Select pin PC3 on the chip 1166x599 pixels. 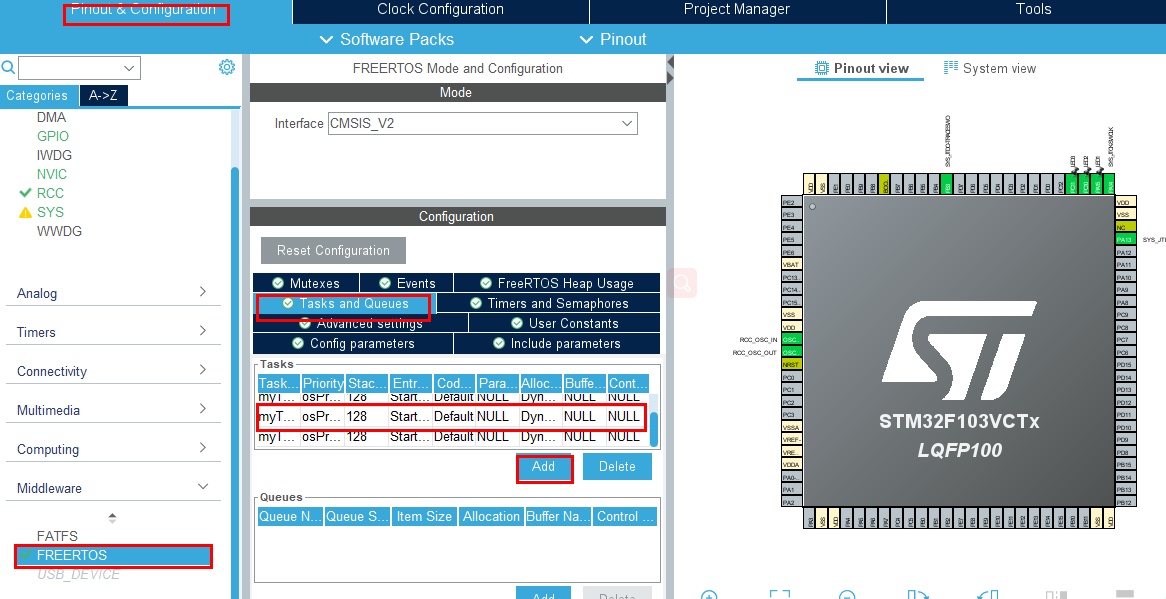tap(790, 415)
